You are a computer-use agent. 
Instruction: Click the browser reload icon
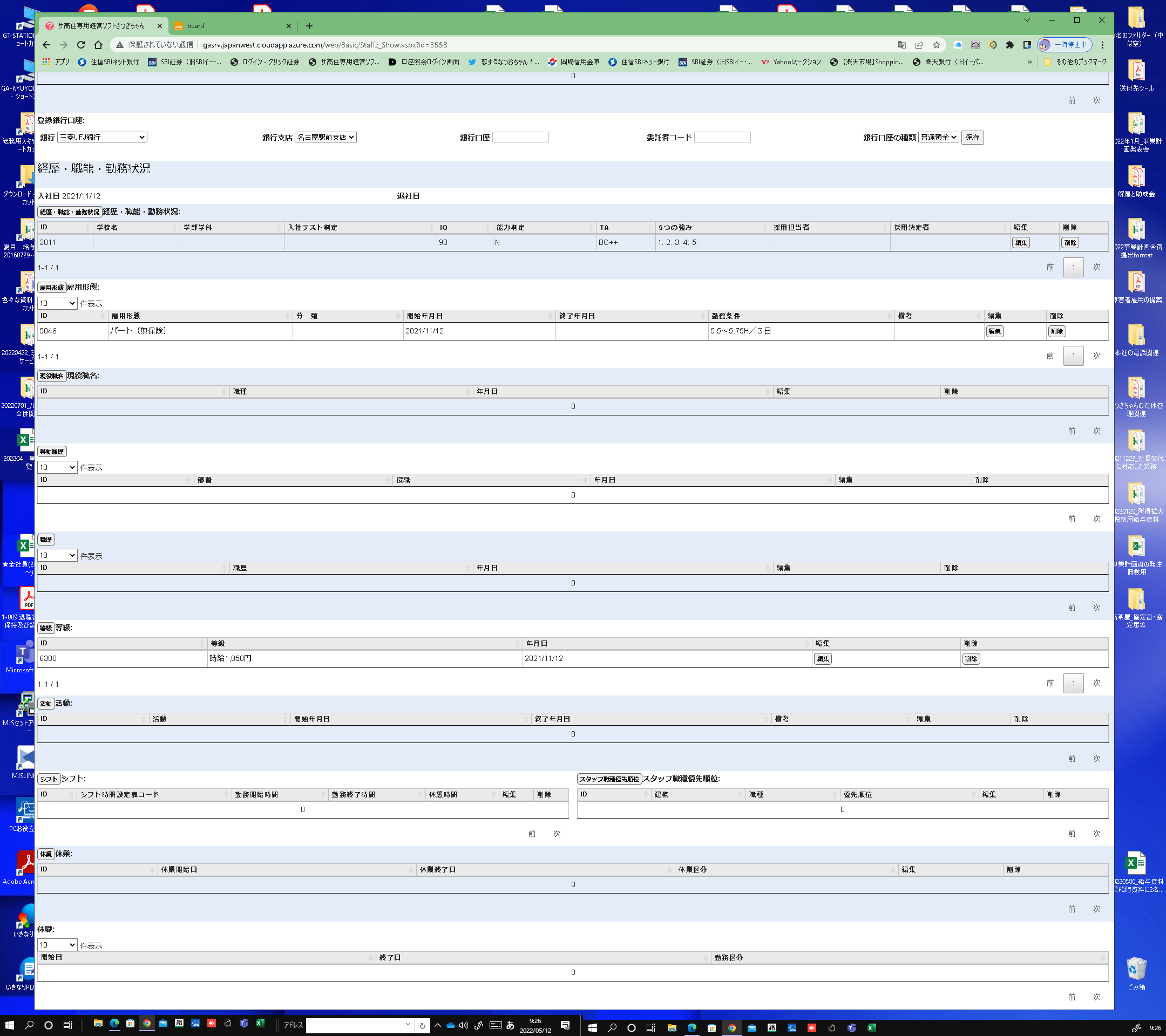tap(81, 45)
